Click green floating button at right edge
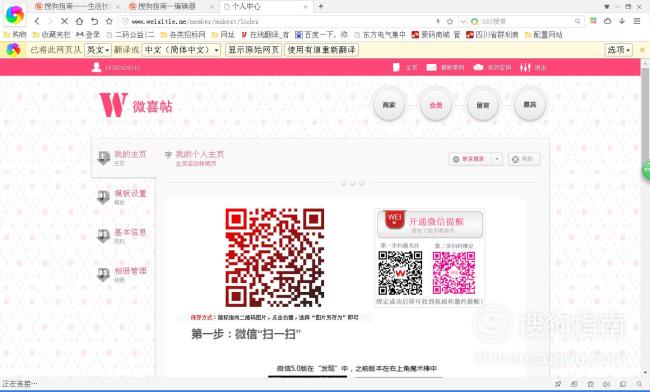The width and height of the screenshot is (650, 392). pos(646,170)
